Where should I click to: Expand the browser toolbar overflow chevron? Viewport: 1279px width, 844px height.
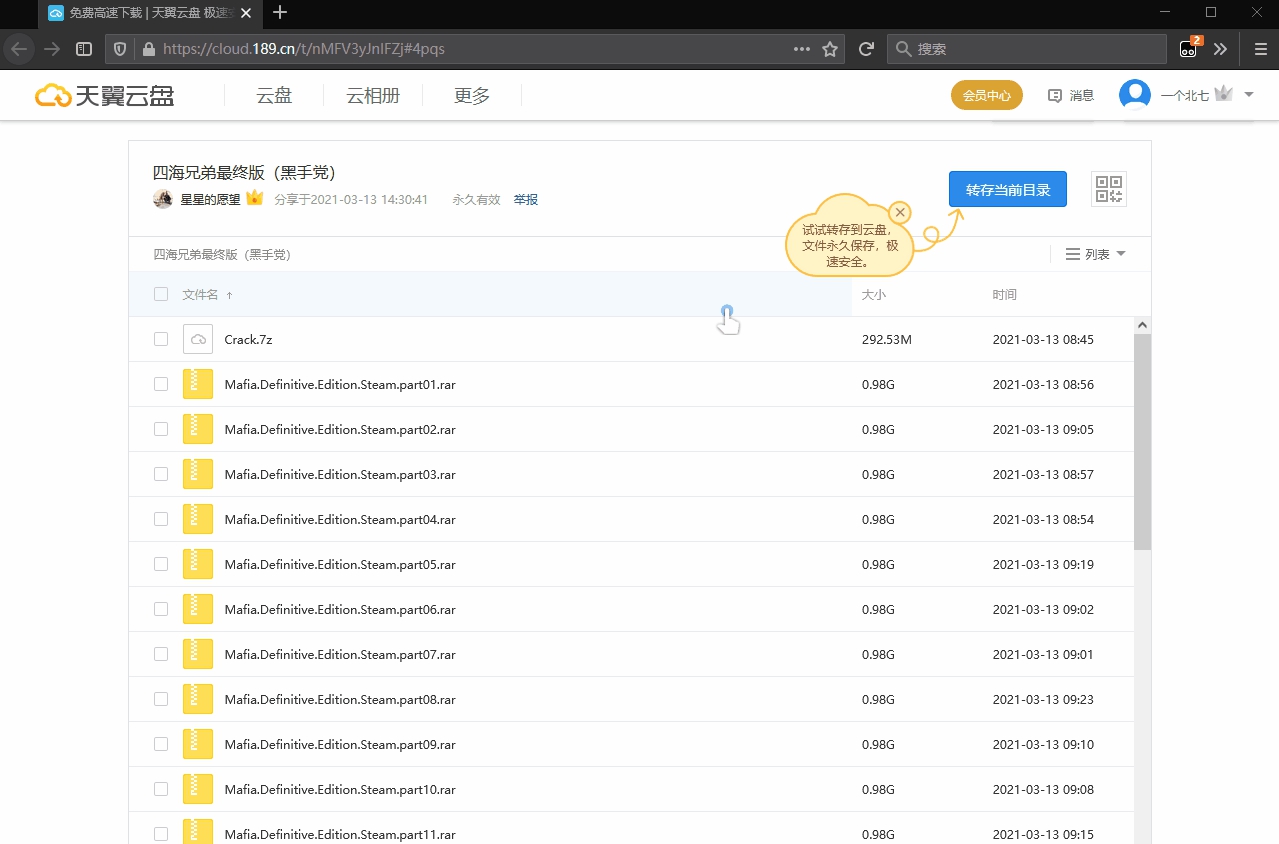click(1221, 48)
